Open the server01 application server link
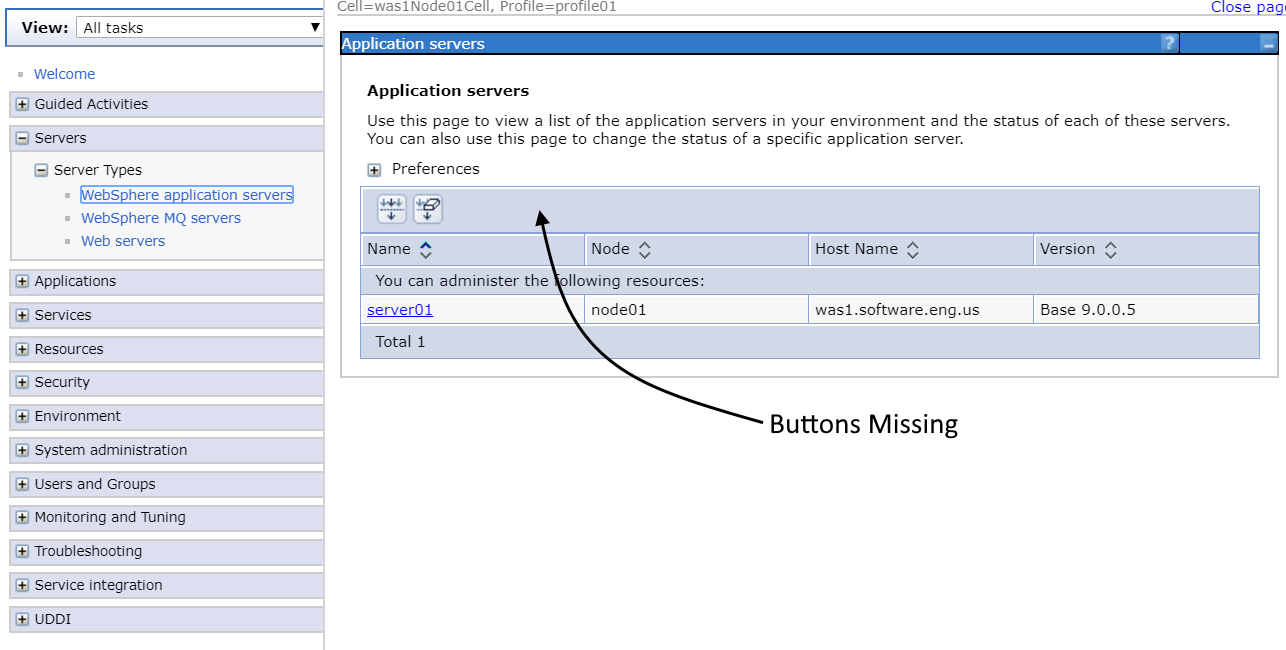The width and height of the screenshot is (1286, 650). 399,310
